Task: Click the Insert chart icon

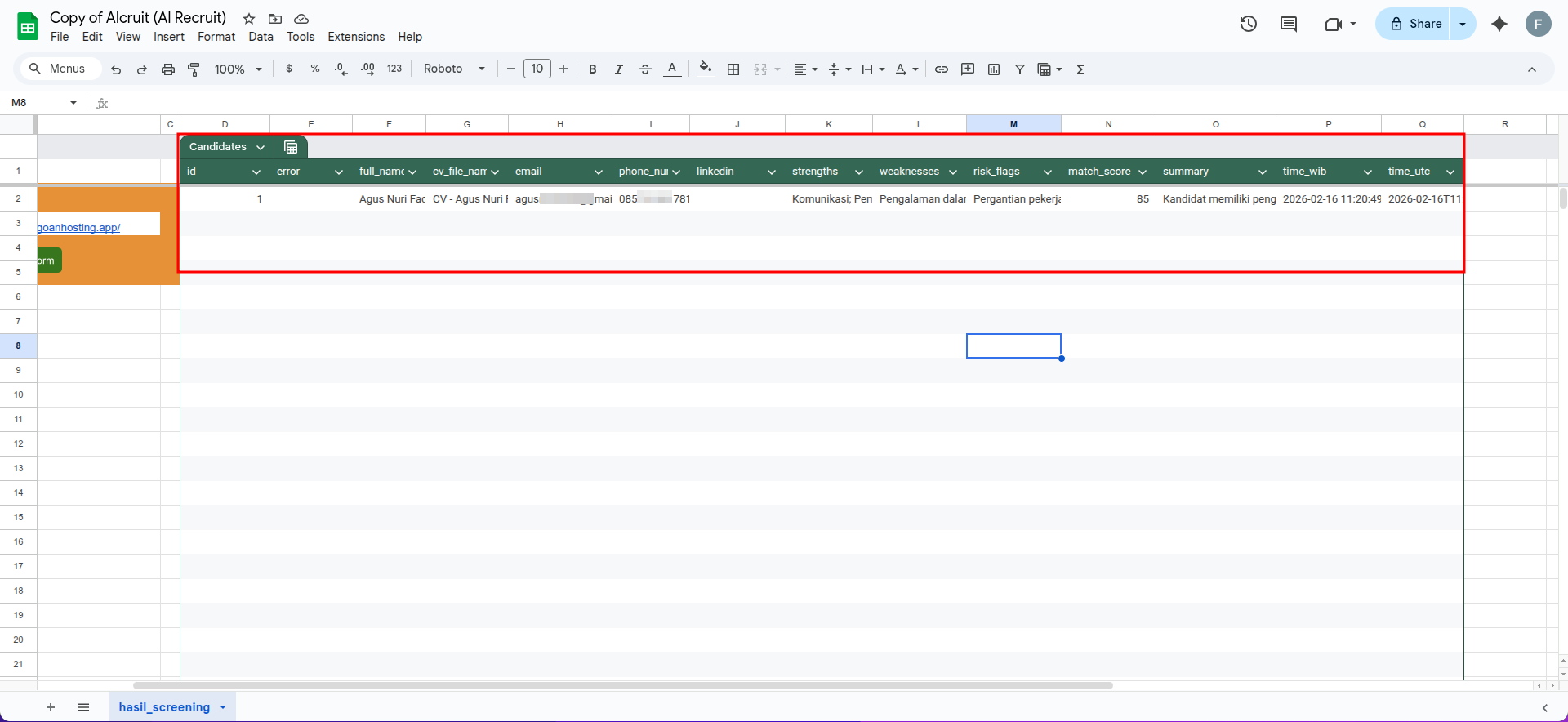Action: 994,69
